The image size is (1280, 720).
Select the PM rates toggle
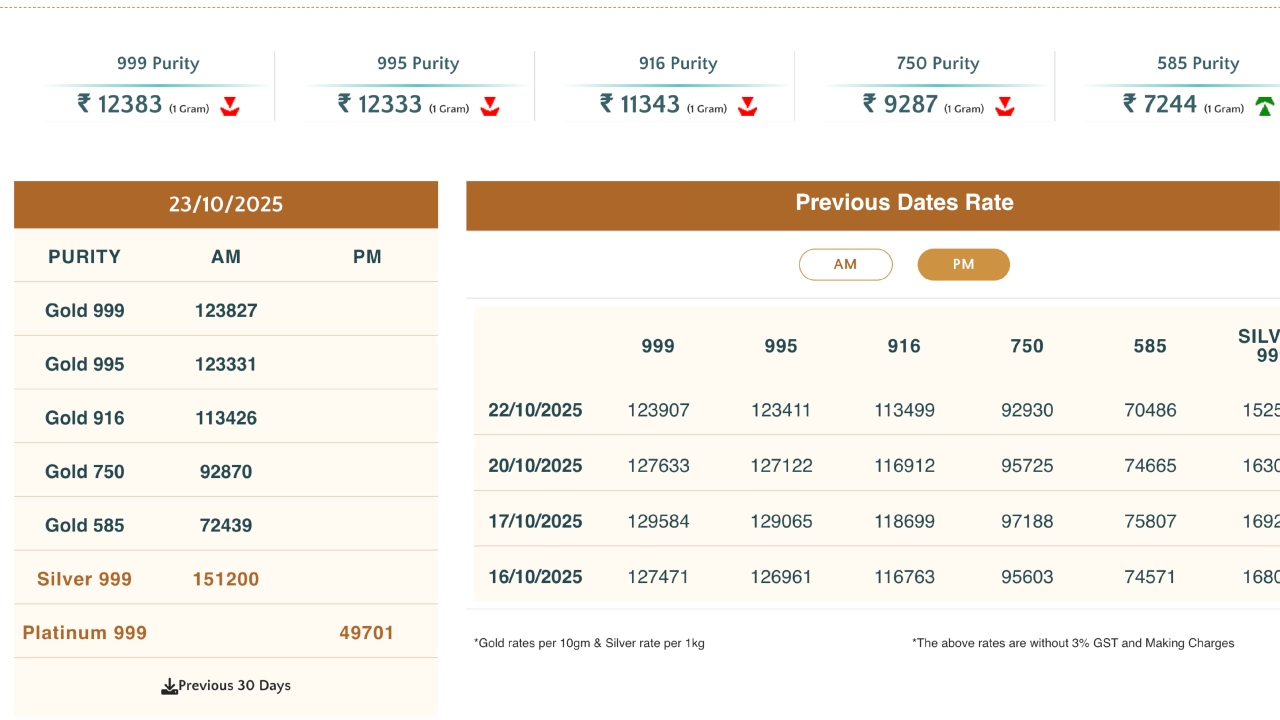(963, 265)
